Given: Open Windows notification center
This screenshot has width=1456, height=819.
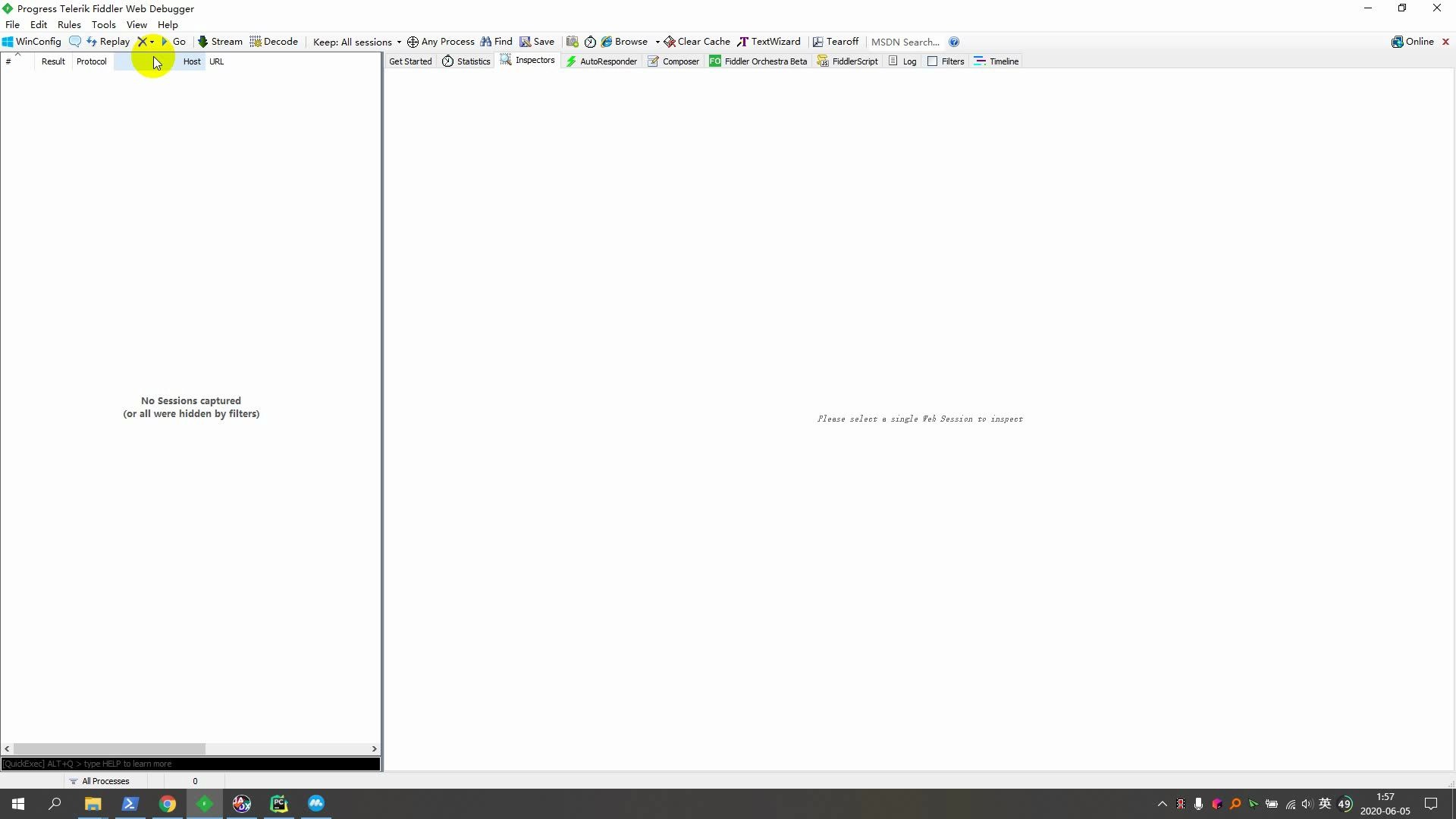Looking at the screenshot, I should (1431, 804).
